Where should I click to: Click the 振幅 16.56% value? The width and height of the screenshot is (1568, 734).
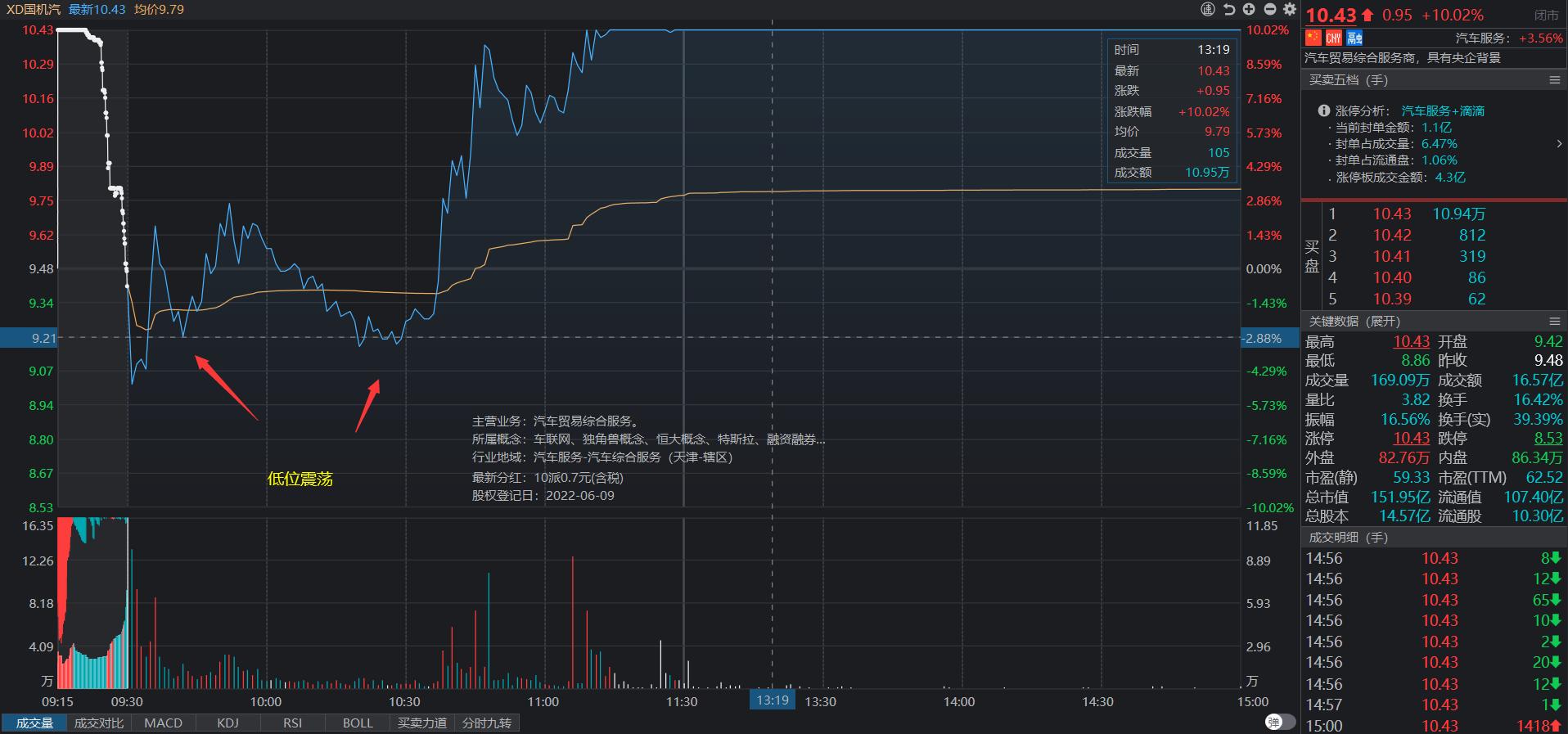(1405, 419)
